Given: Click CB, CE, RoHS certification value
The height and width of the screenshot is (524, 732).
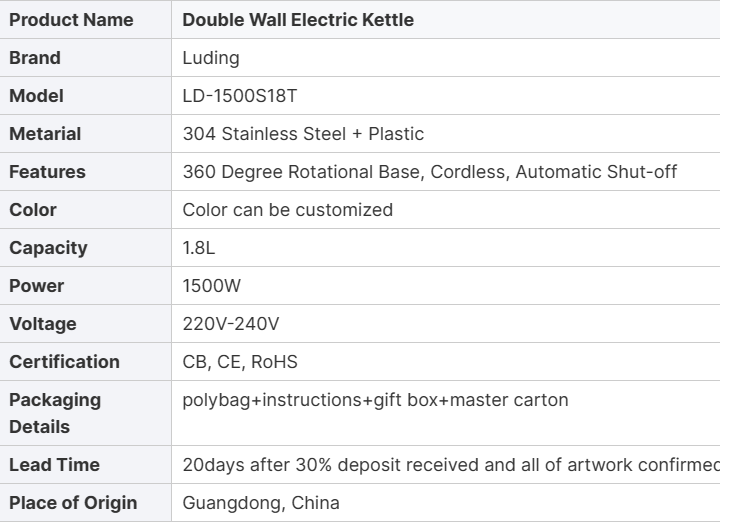Looking at the screenshot, I should pyautogui.click(x=240, y=362).
